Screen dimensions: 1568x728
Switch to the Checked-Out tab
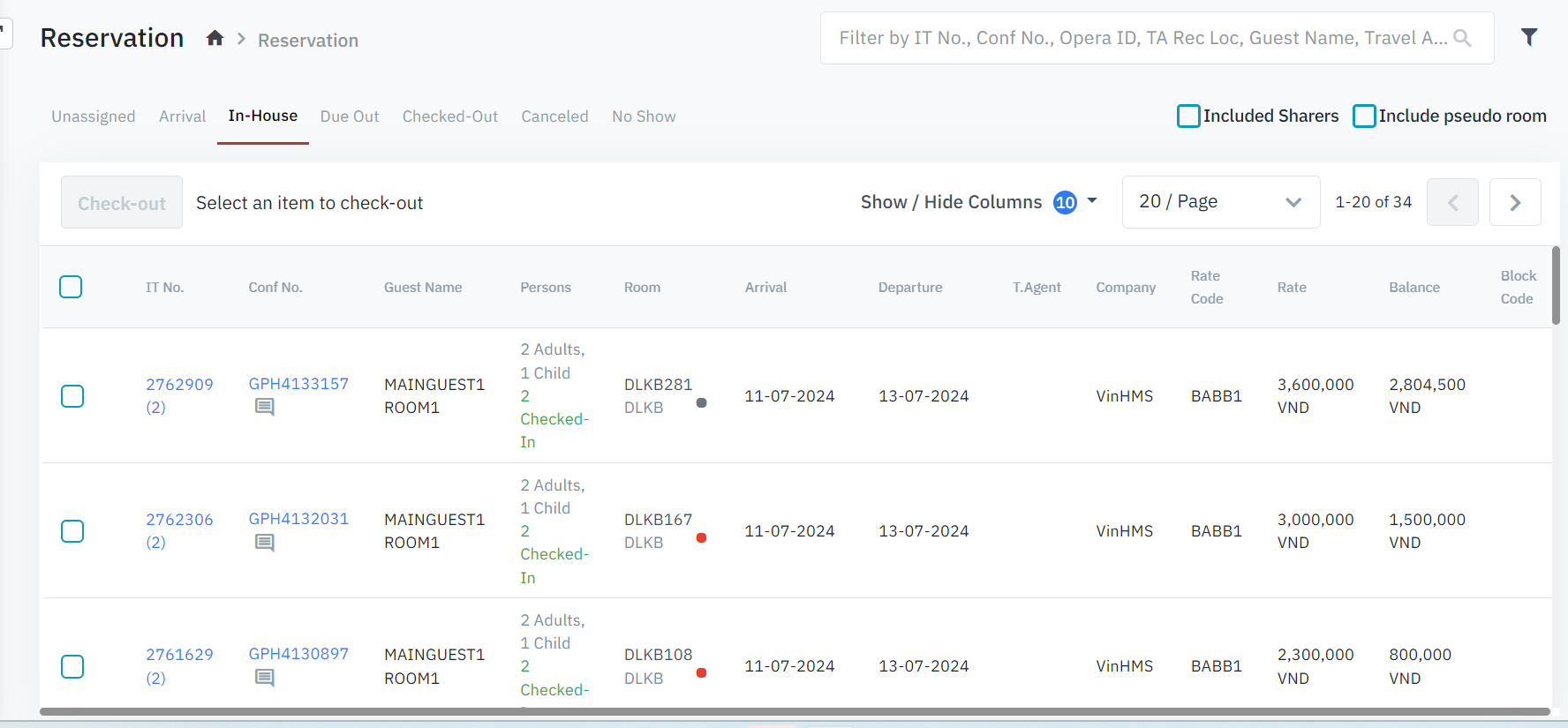[449, 116]
